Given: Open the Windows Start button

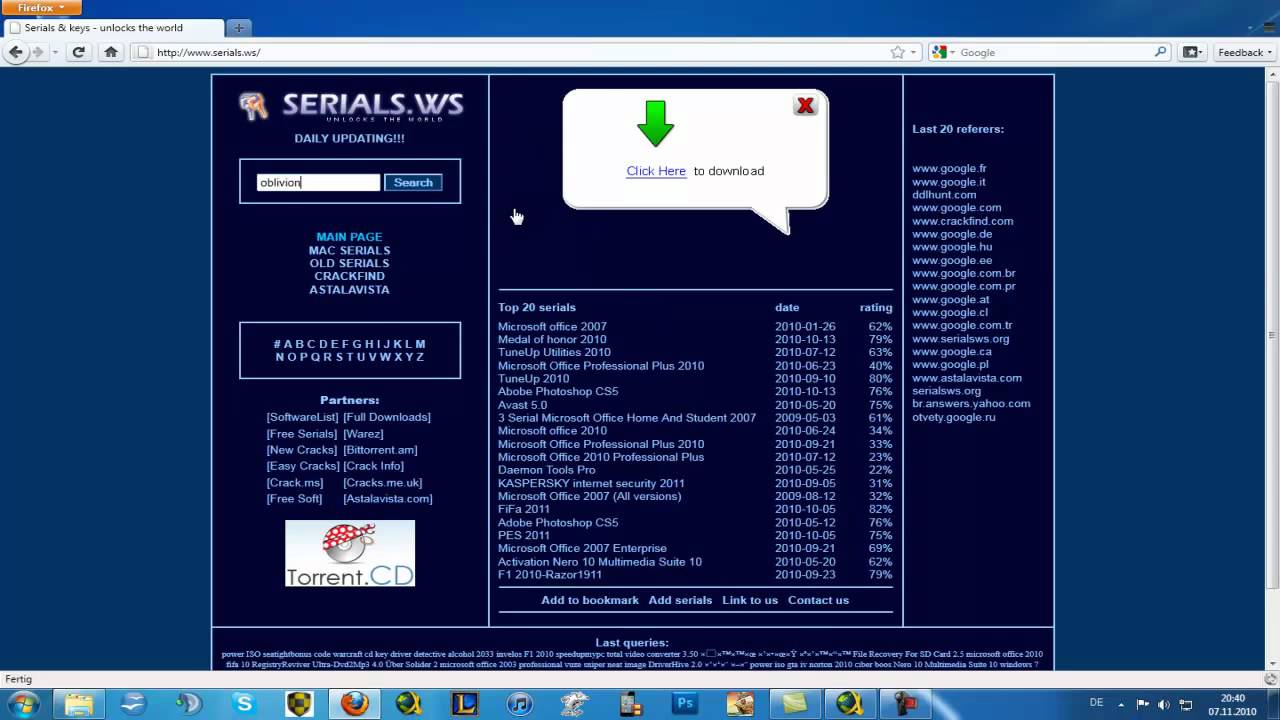Looking at the screenshot, I should 23,704.
